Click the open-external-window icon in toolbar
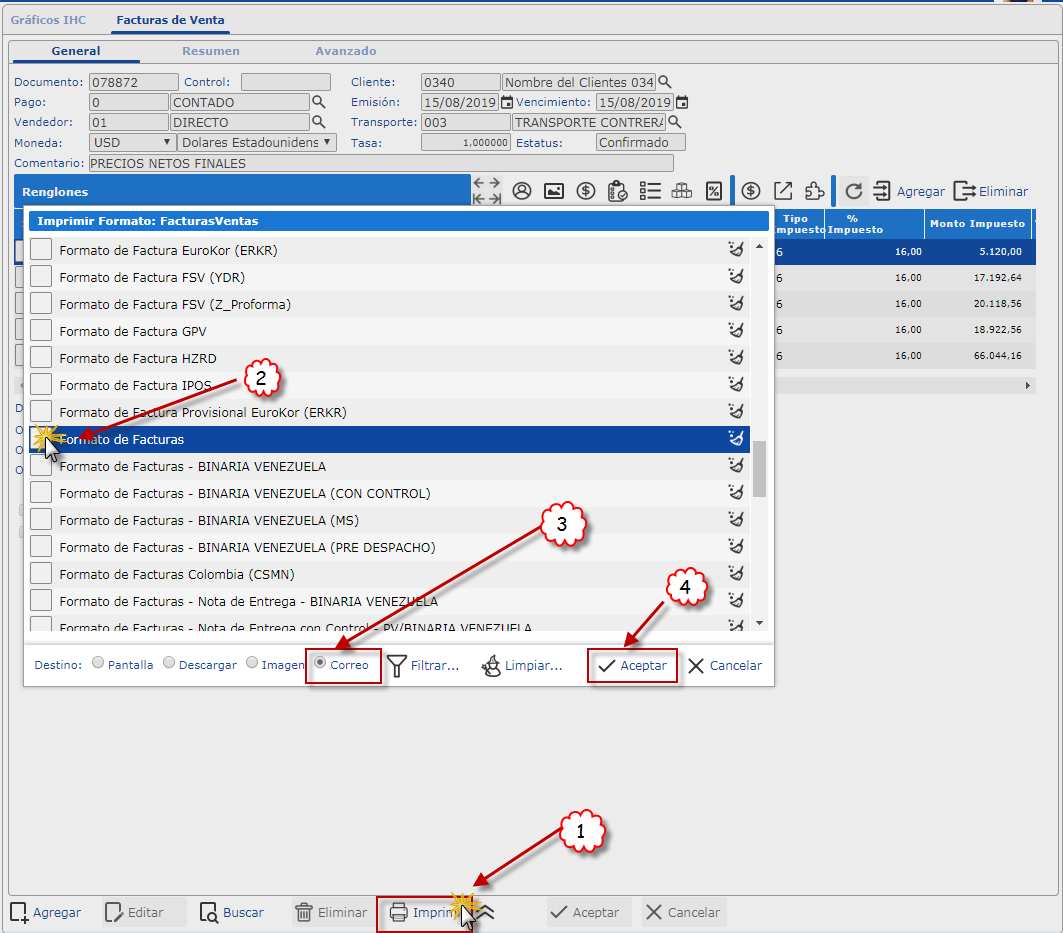The image size is (1063, 933). (x=784, y=191)
